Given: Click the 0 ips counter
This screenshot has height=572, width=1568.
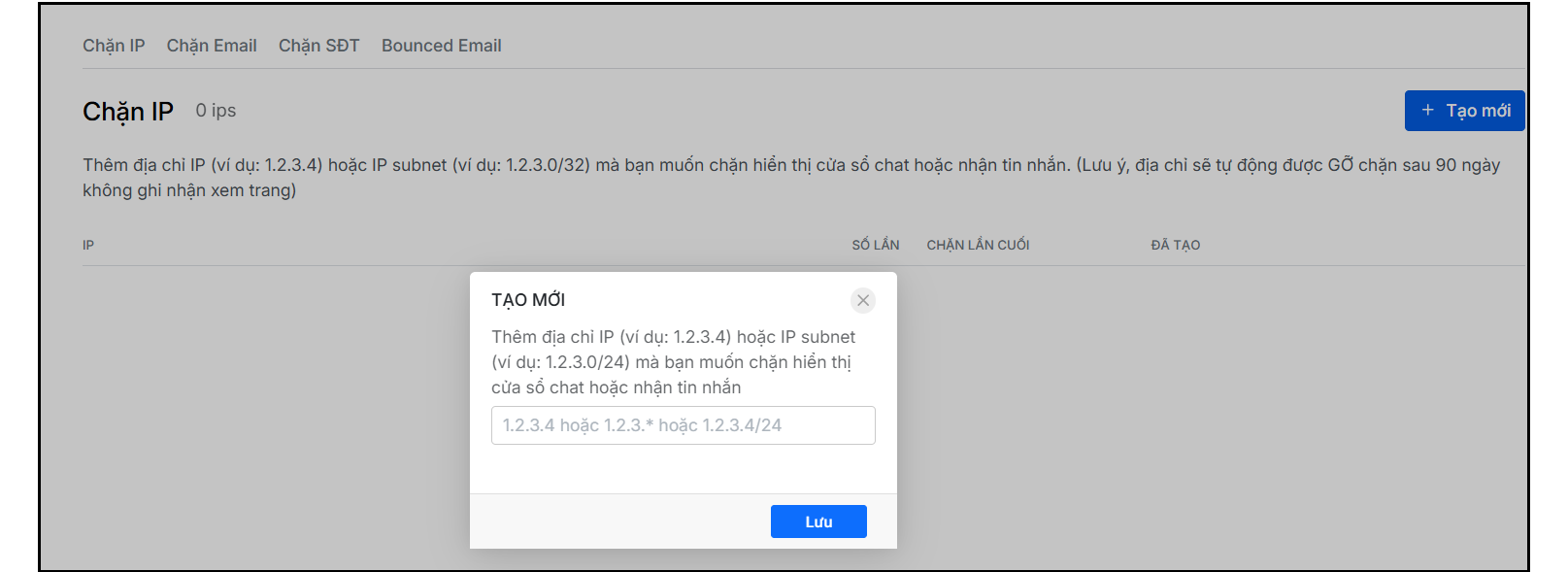Looking at the screenshot, I should coord(216,111).
